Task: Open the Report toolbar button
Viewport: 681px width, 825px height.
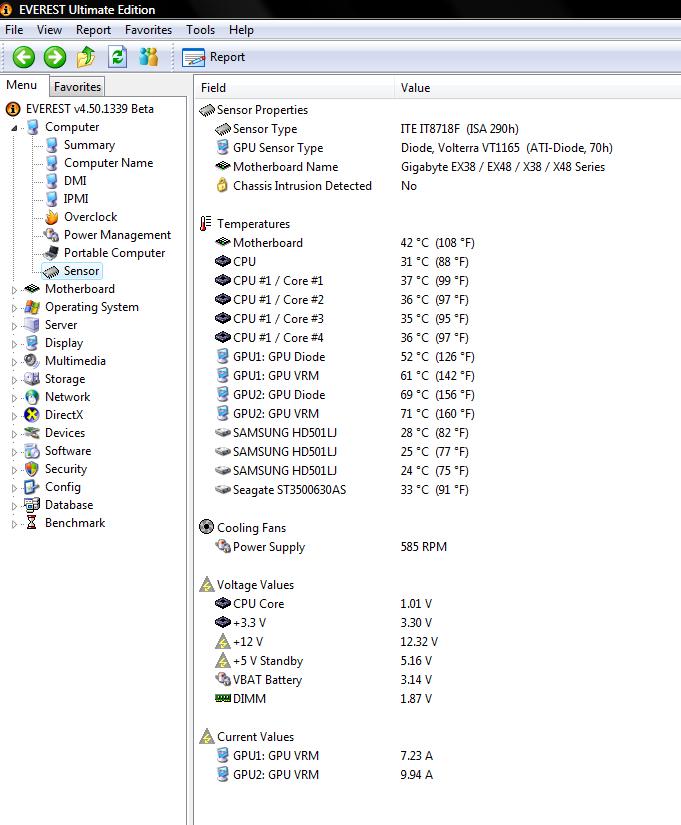Action: pos(214,57)
